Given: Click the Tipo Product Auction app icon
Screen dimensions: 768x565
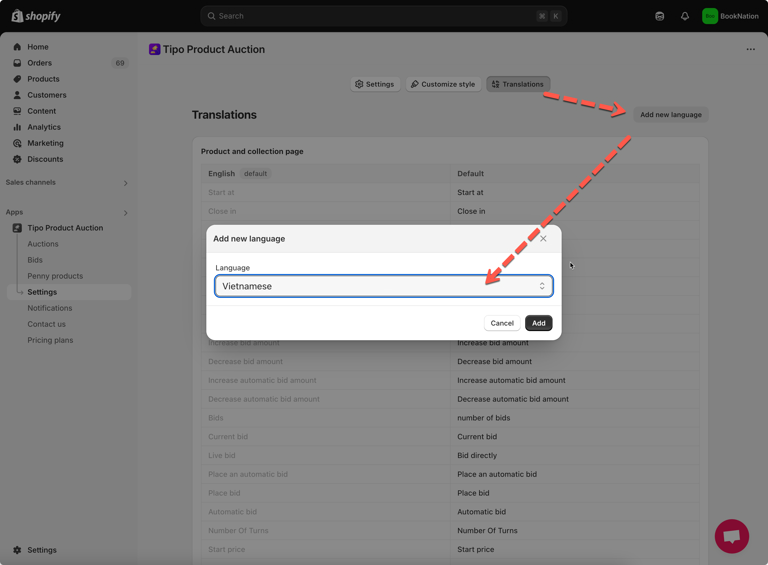Looking at the screenshot, I should coord(155,49).
